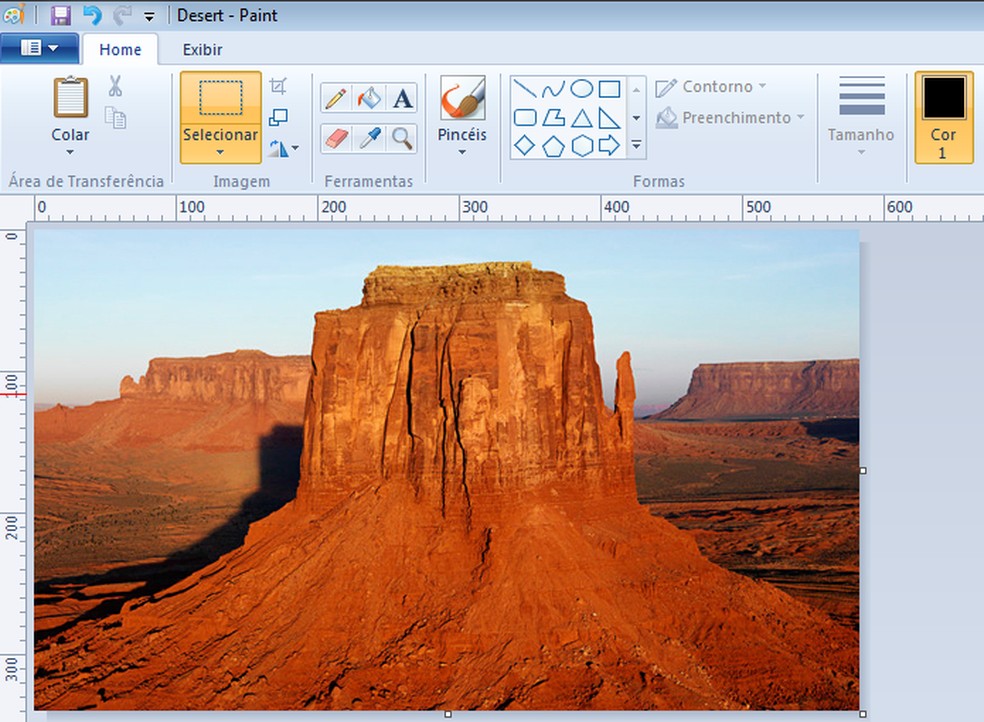Choose the Diamond shape
This screenshot has width=984, height=722.
click(x=525, y=146)
